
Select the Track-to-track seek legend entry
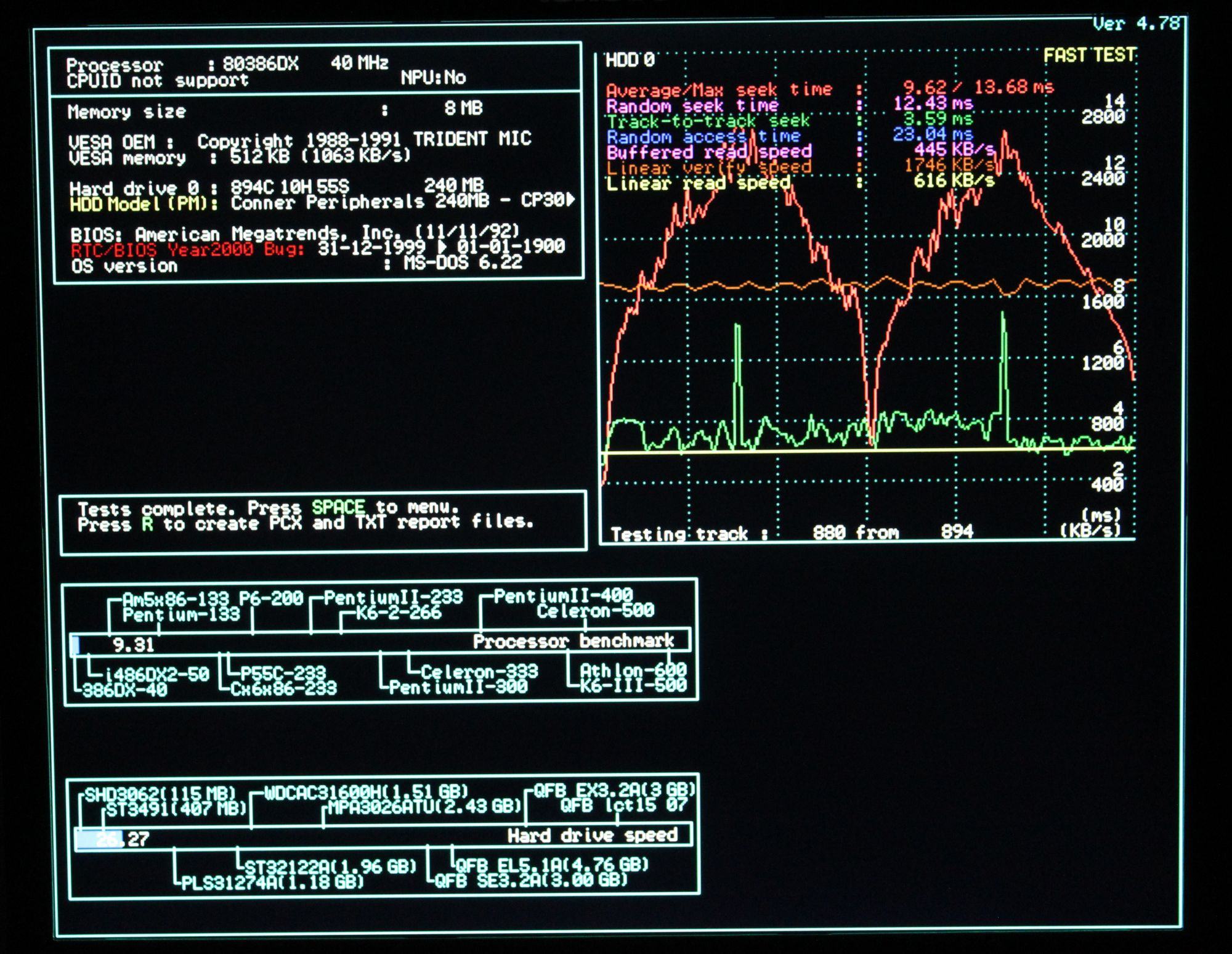coord(708,121)
